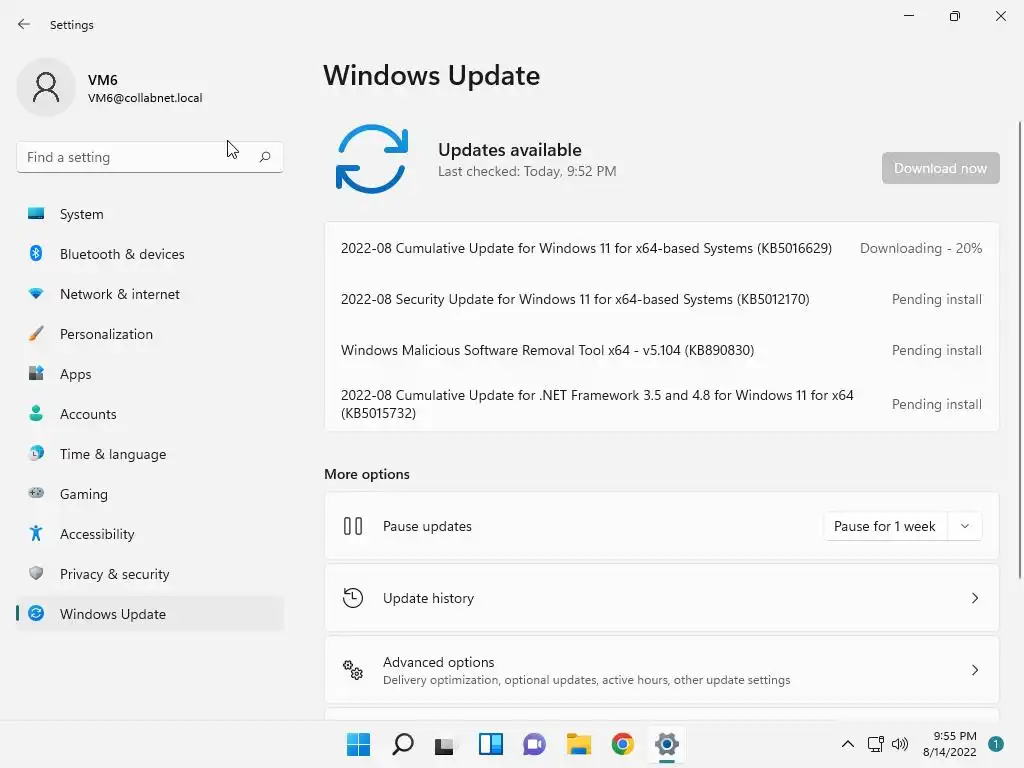Open Widgets from taskbar
Viewport: 1024px width, 768px height.
click(x=490, y=744)
